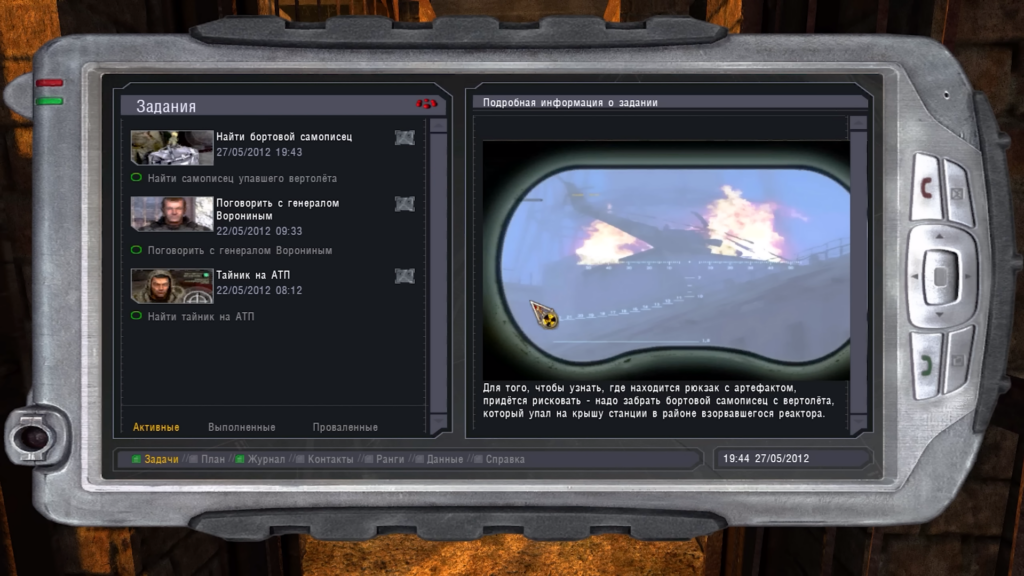Click task details scrollbar up arrow

[x=858, y=123]
